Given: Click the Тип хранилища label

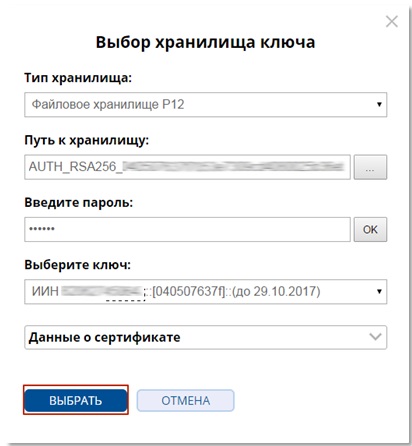Looking at the screenshot, I should coord(78,78).
